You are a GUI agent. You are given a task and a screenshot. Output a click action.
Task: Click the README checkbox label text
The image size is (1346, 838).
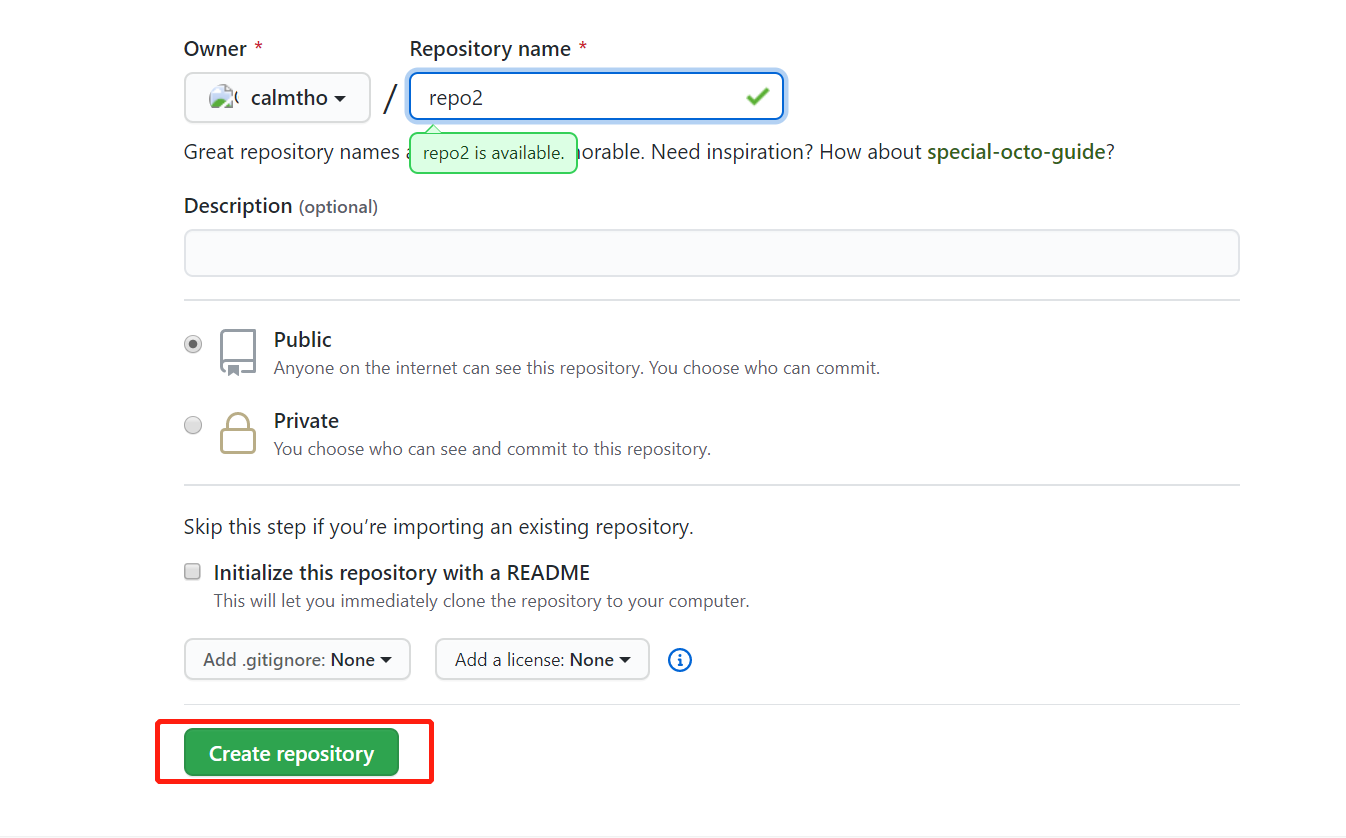[x=402, y=573]
